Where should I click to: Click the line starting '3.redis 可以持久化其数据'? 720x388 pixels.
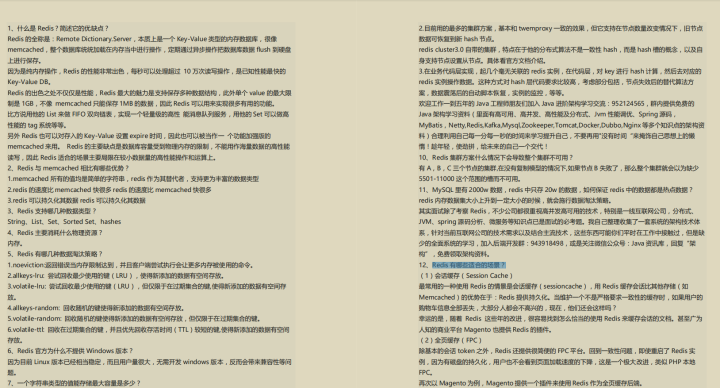(x=76, y=200)
